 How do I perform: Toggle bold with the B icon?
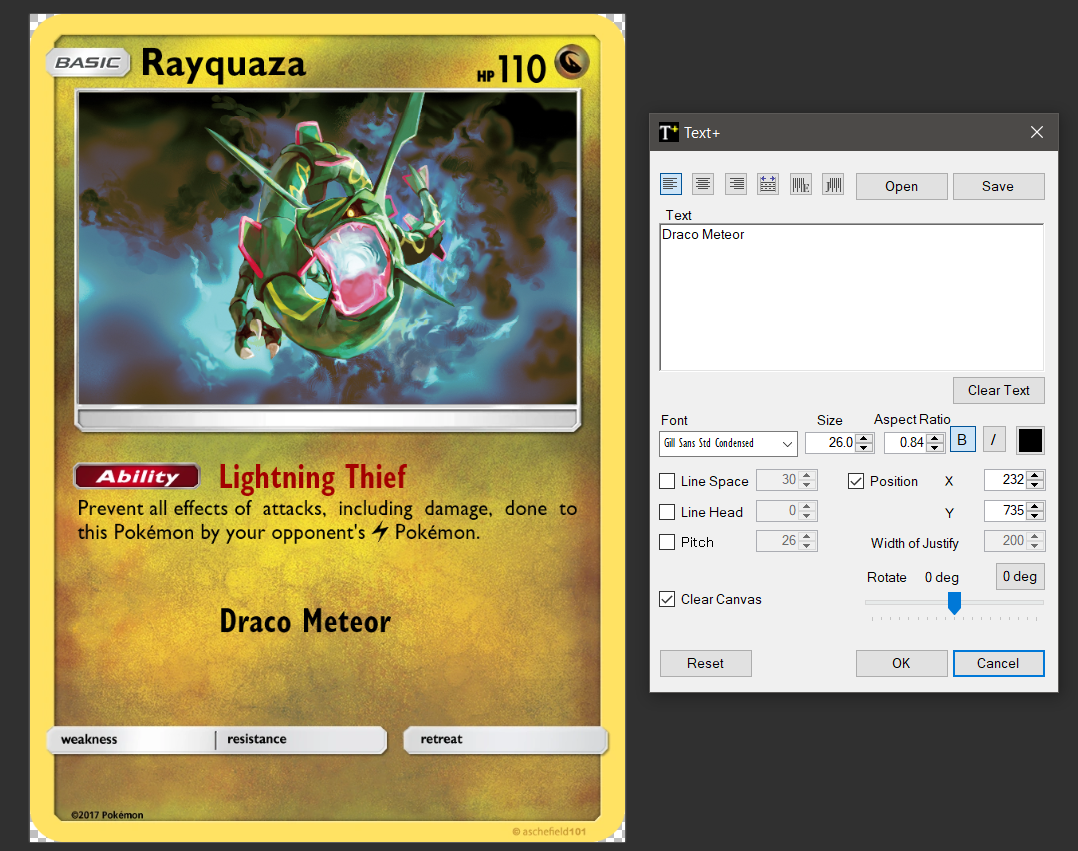coord(962,439)
